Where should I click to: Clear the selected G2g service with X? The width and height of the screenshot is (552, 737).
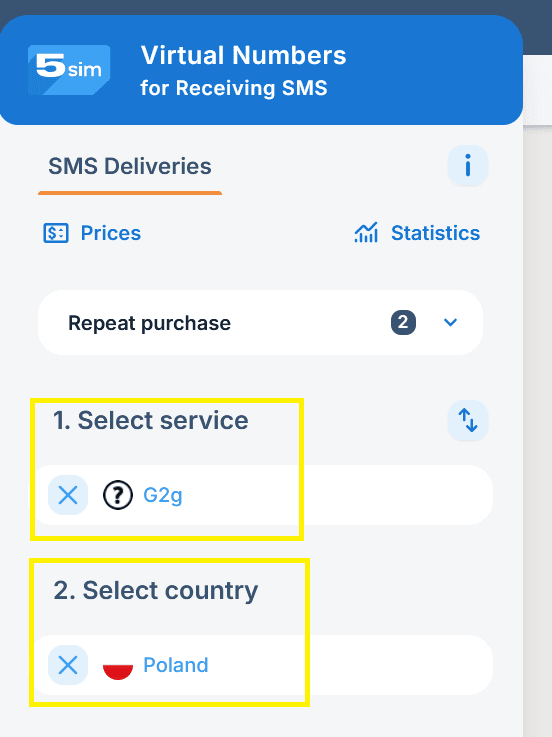click(x=68, y=495)
